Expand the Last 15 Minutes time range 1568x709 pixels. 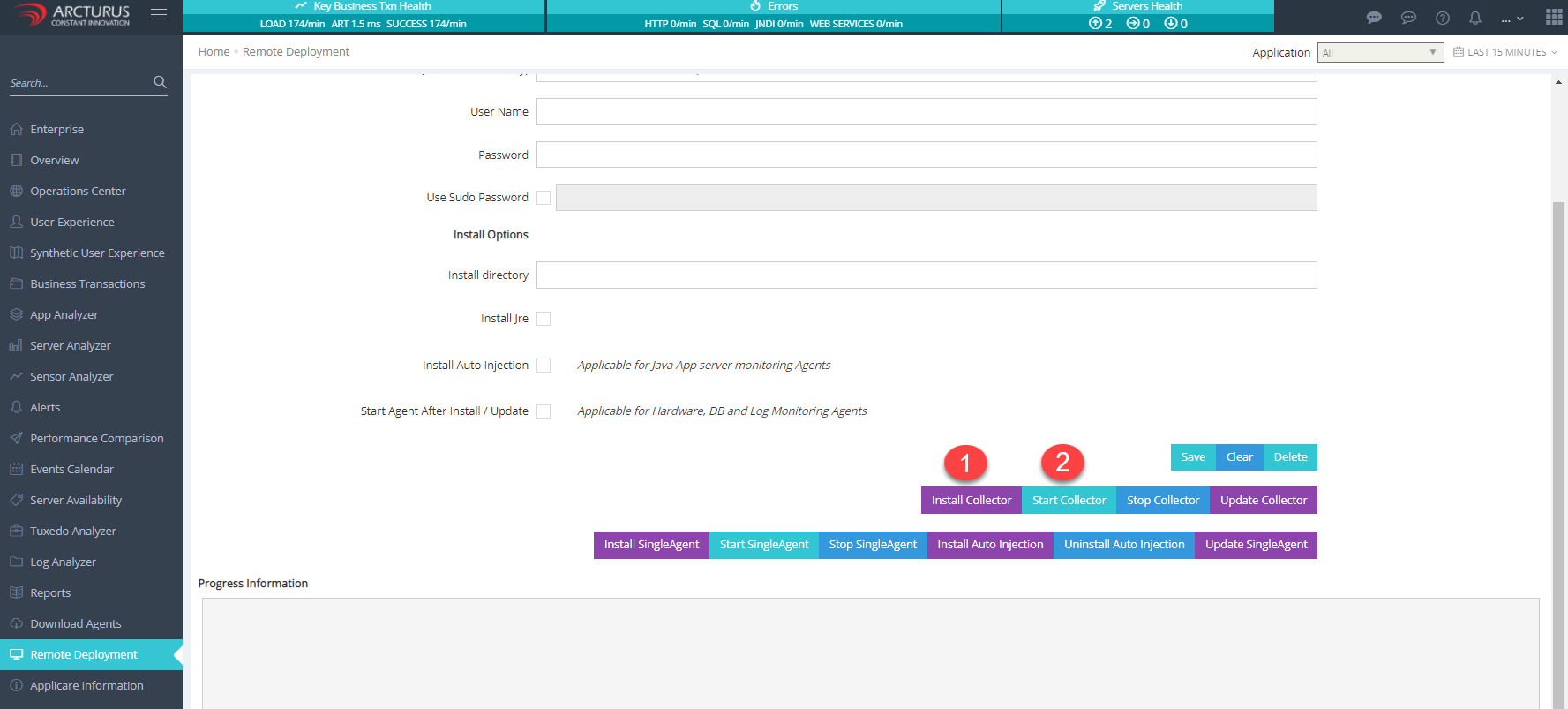[x=1505, y=52]
